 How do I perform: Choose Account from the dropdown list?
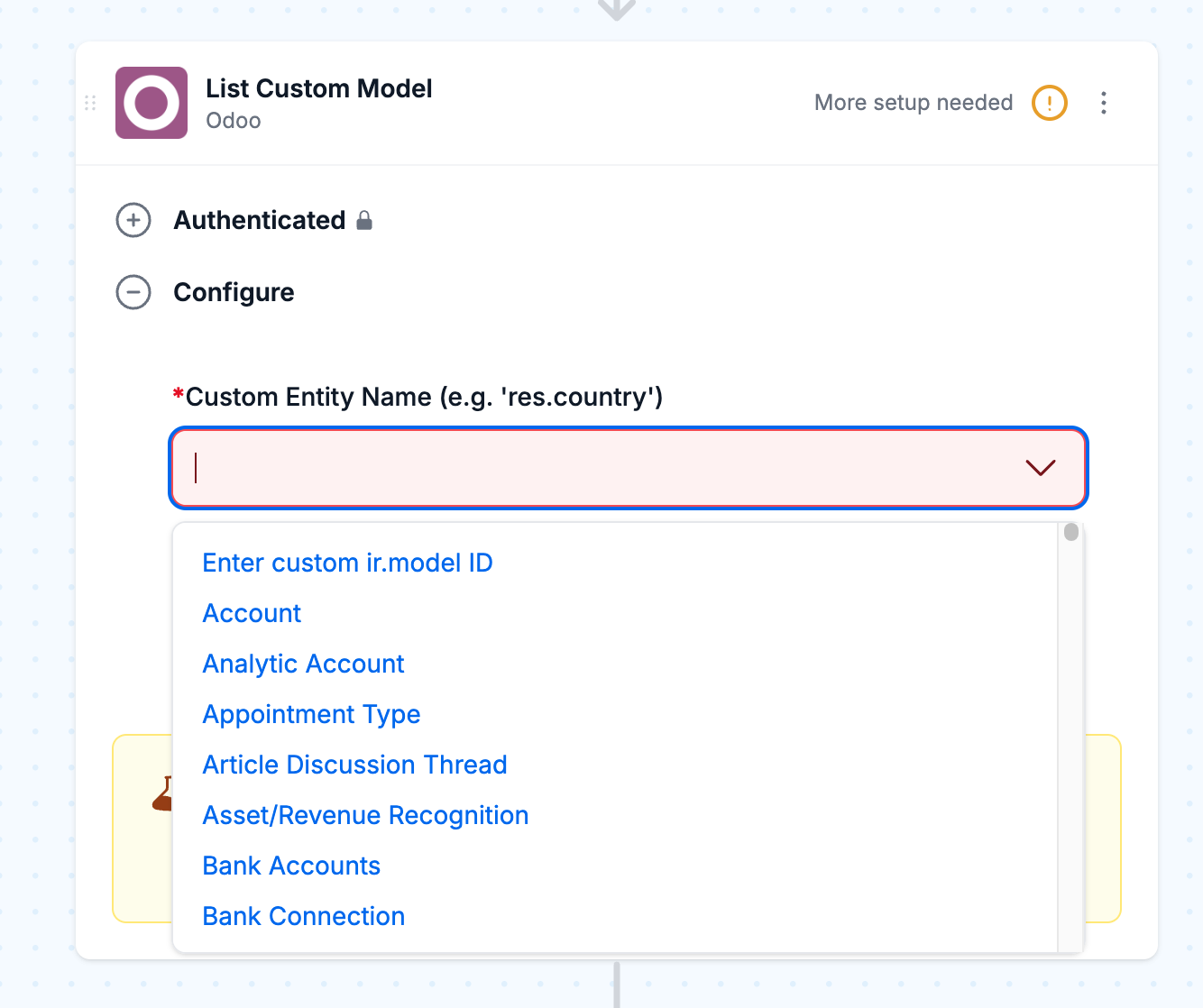pyautogui.click(x=252, y=613)
